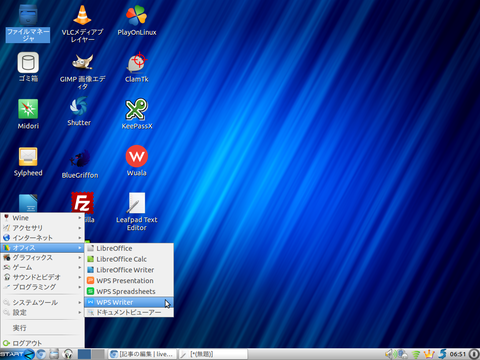
Task: Expand the Wine submenu in start menu
Action: [42, 218]
